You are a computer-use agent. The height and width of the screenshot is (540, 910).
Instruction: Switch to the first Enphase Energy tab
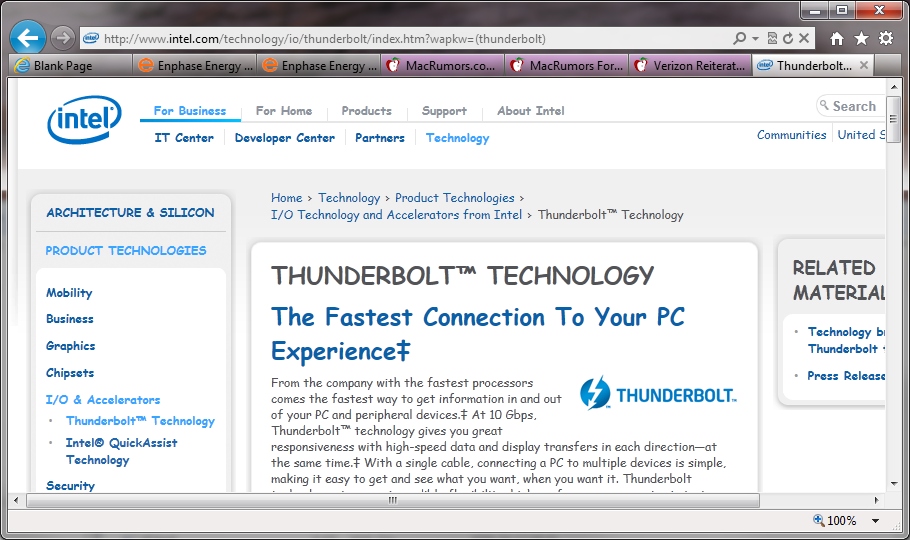[x=196, y=66]
